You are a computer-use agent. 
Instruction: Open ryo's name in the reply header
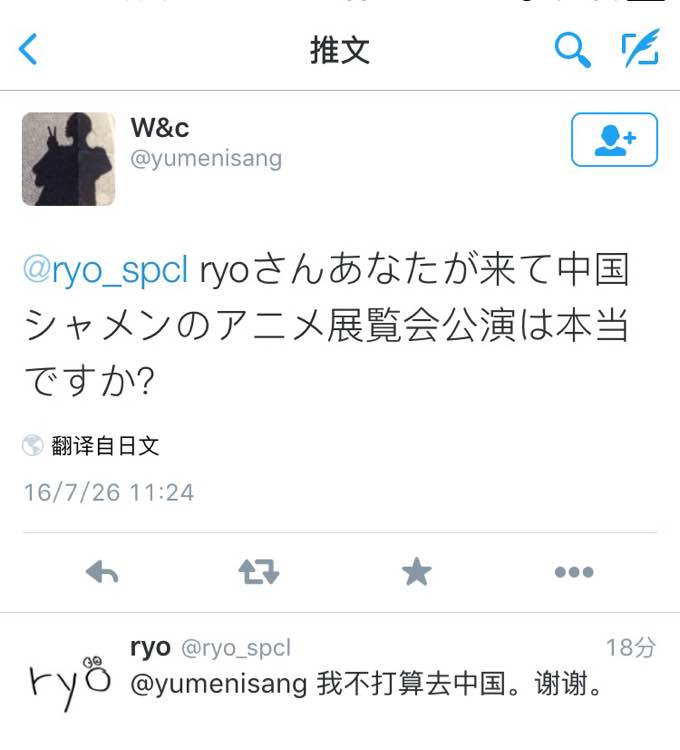150,648
